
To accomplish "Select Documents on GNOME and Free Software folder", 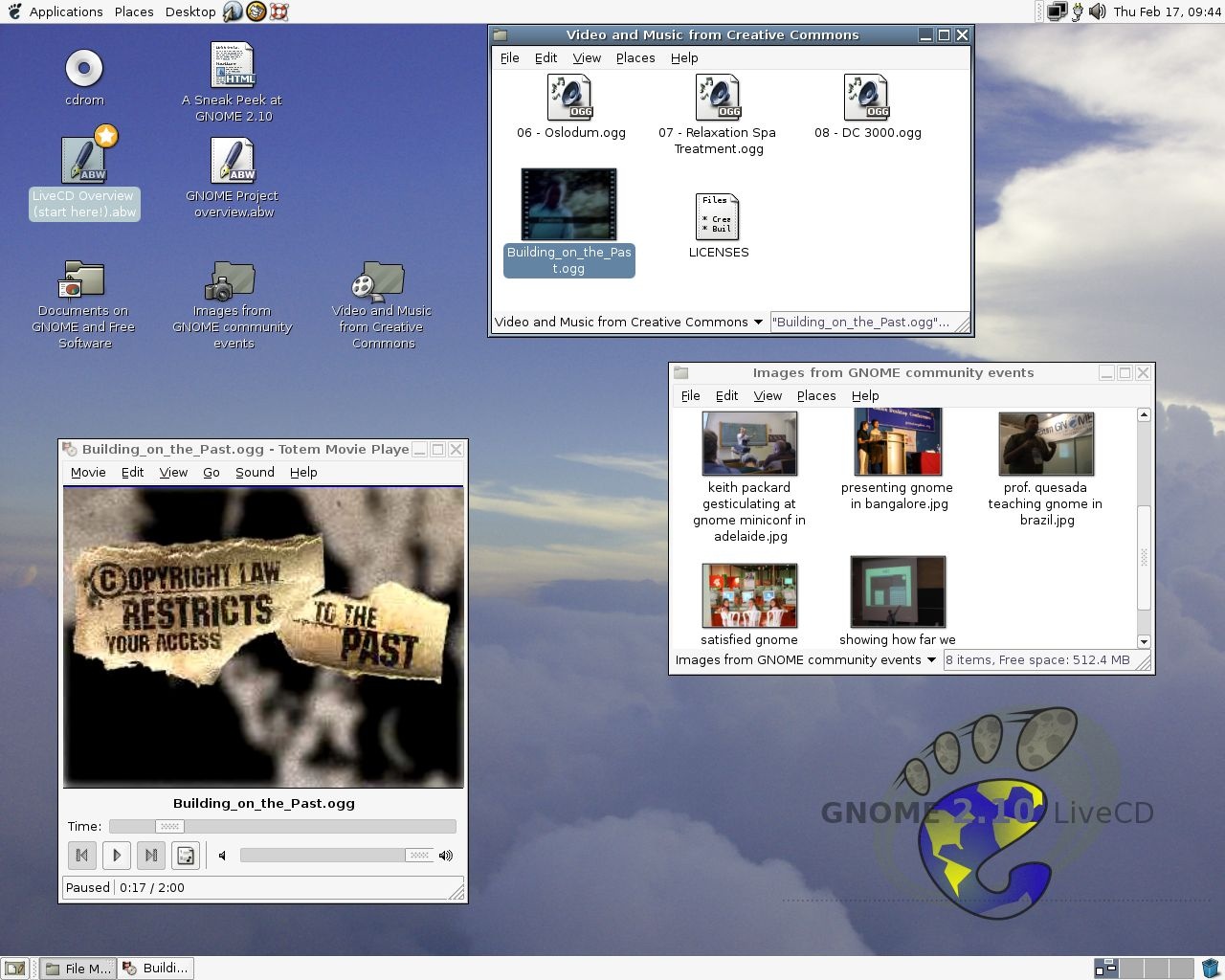I will 82,278.
